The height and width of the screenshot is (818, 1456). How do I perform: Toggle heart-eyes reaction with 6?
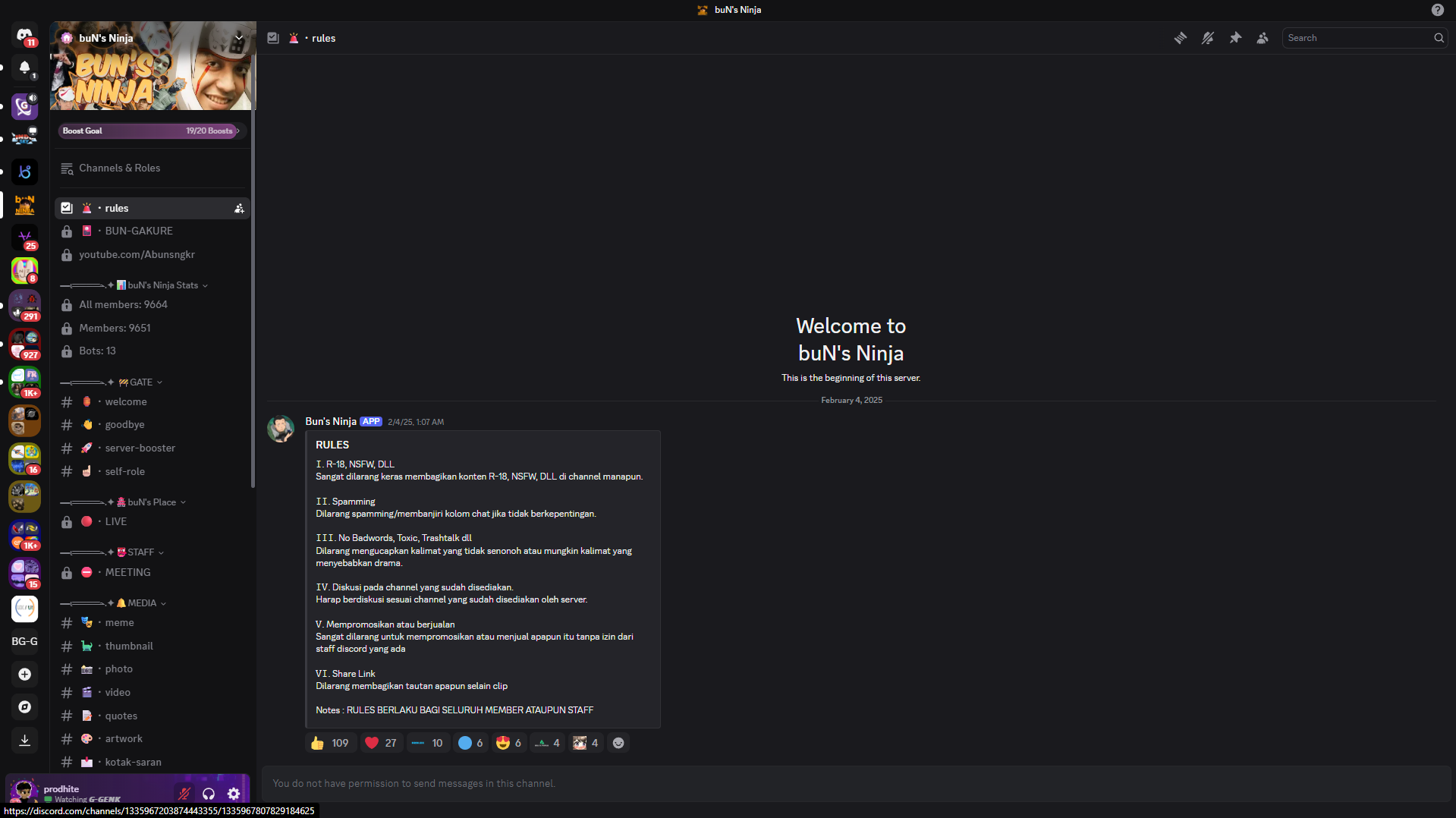click(509, 743)
